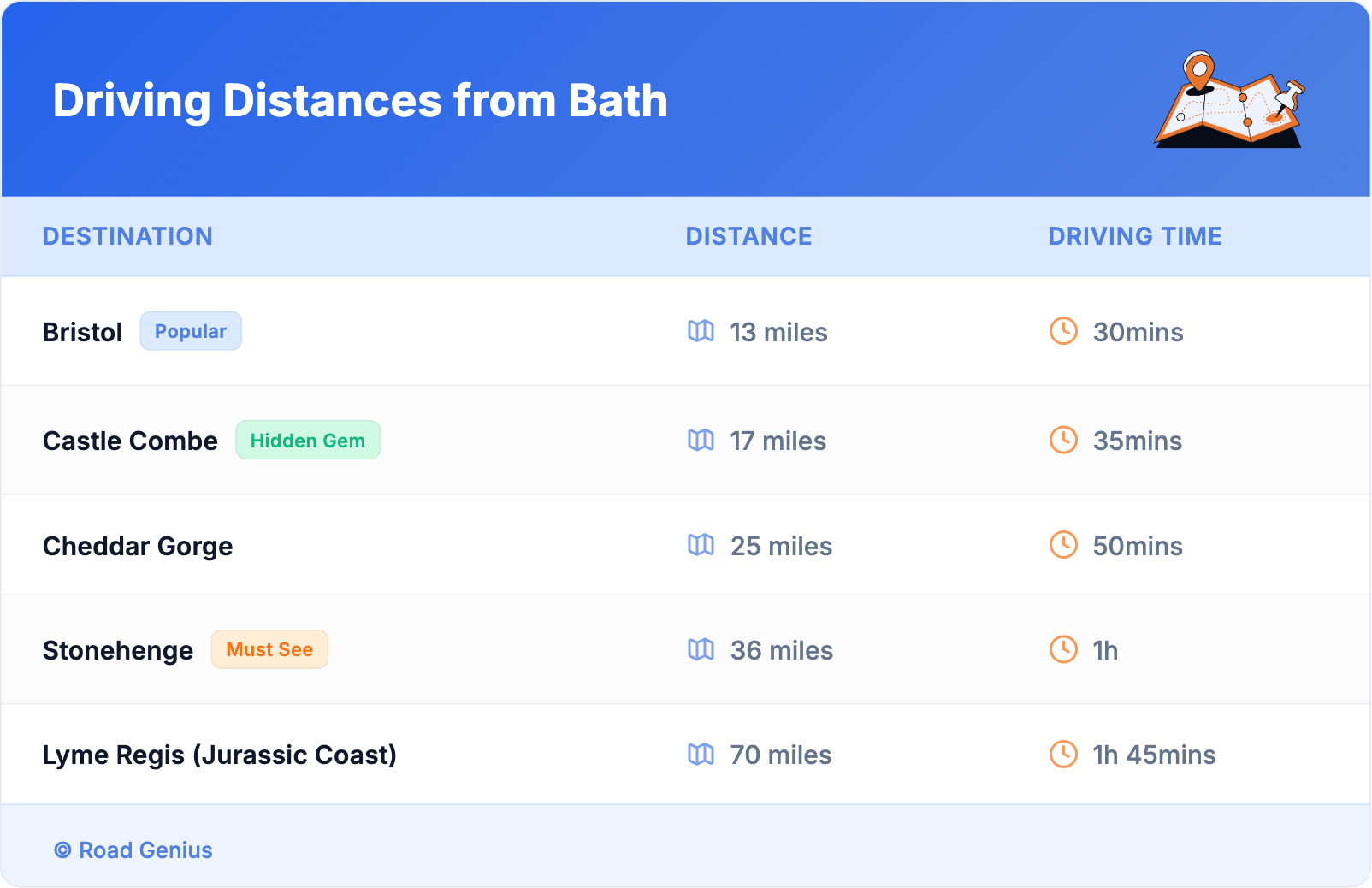Click the Driving Distances from Bath title
The width and height of the screenshot is (1372, 888).
[x=360, y=101]
